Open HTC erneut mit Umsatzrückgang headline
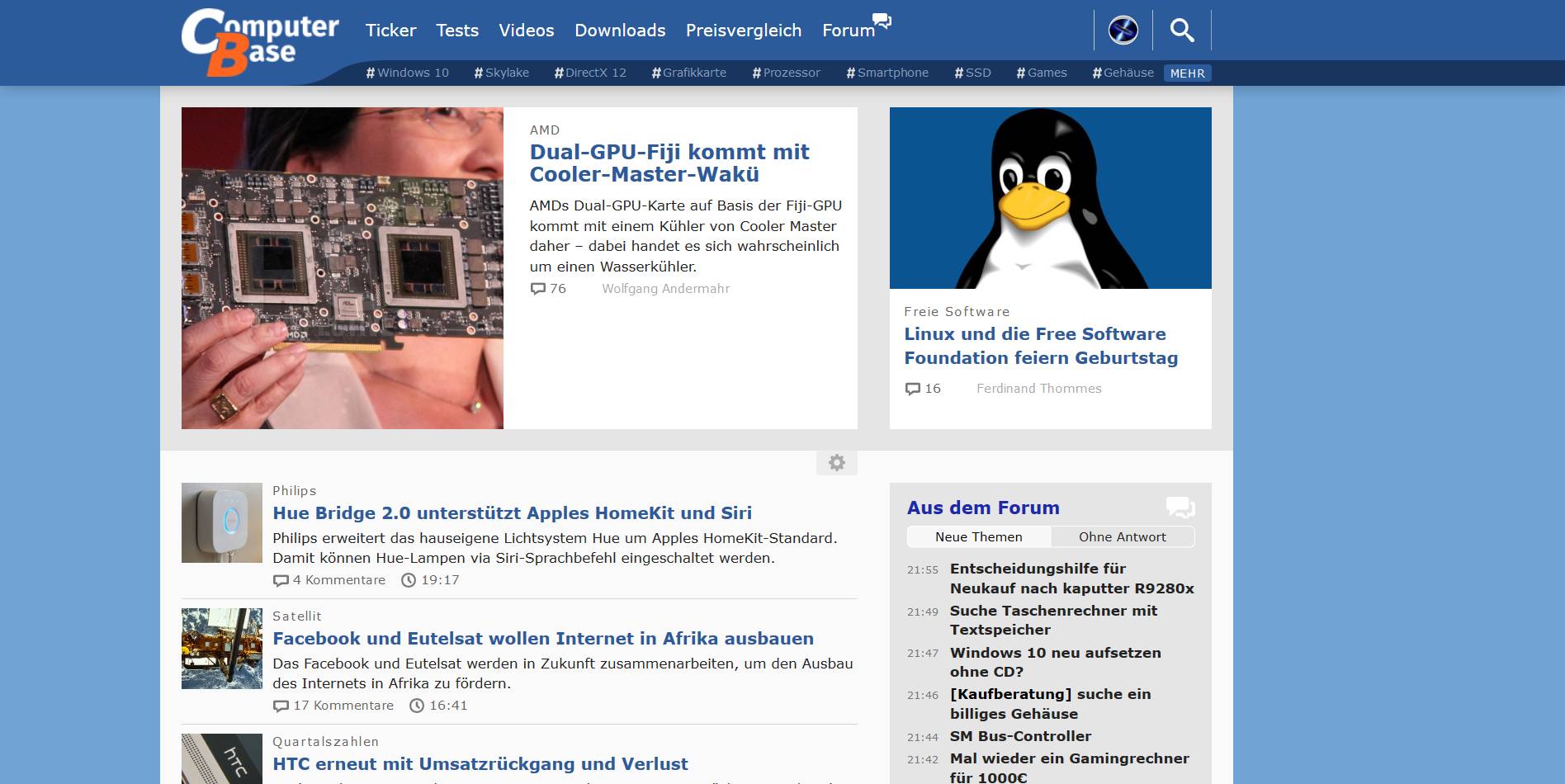Image resolution: width=1565 pixels, height=784 pixels. pyautogui.click(x=480, y=764)
